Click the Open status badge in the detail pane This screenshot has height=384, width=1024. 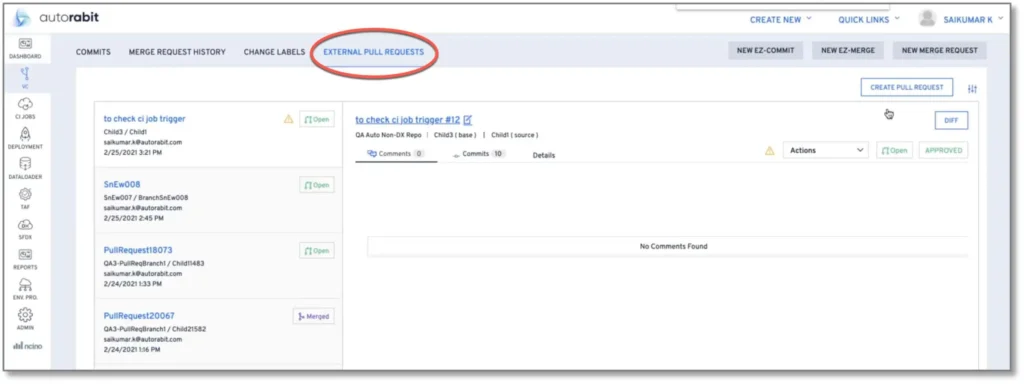(895, 150)
